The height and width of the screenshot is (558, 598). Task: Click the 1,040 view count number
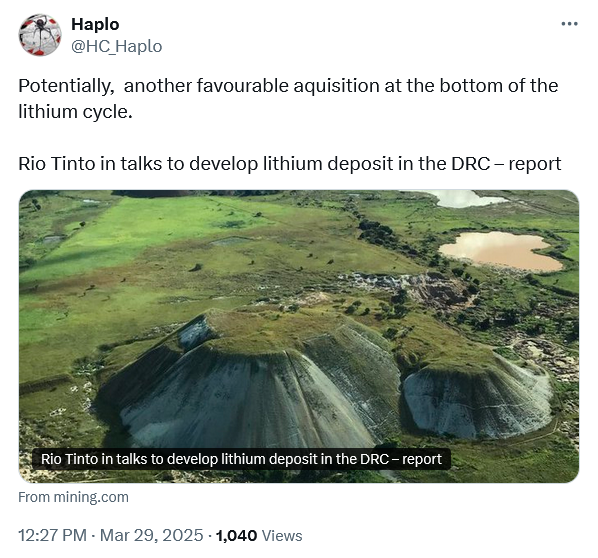coord(236,535)
